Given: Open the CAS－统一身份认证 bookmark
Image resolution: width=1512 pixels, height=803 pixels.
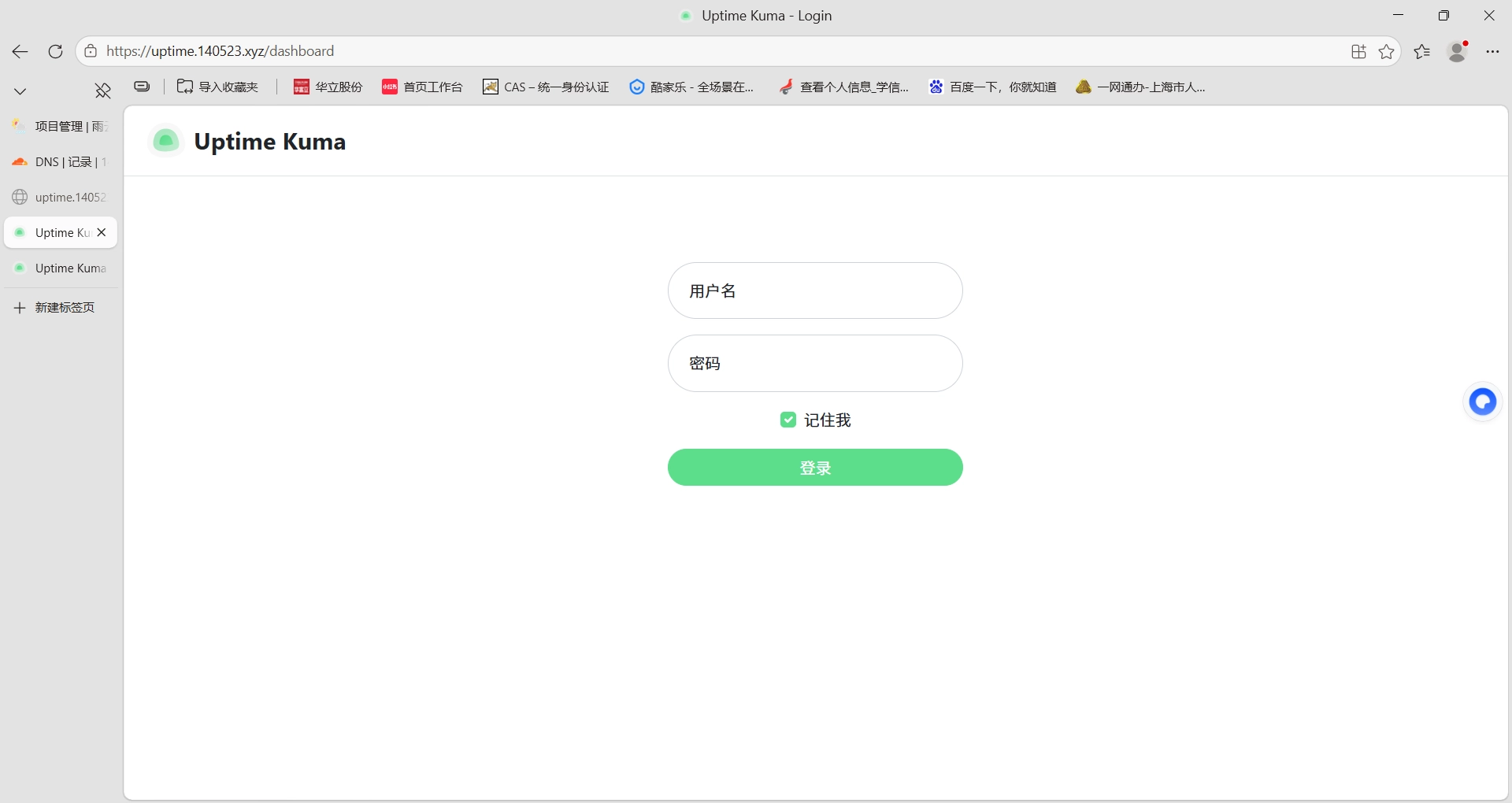Looking at the screenshot, I should point(546,87).
